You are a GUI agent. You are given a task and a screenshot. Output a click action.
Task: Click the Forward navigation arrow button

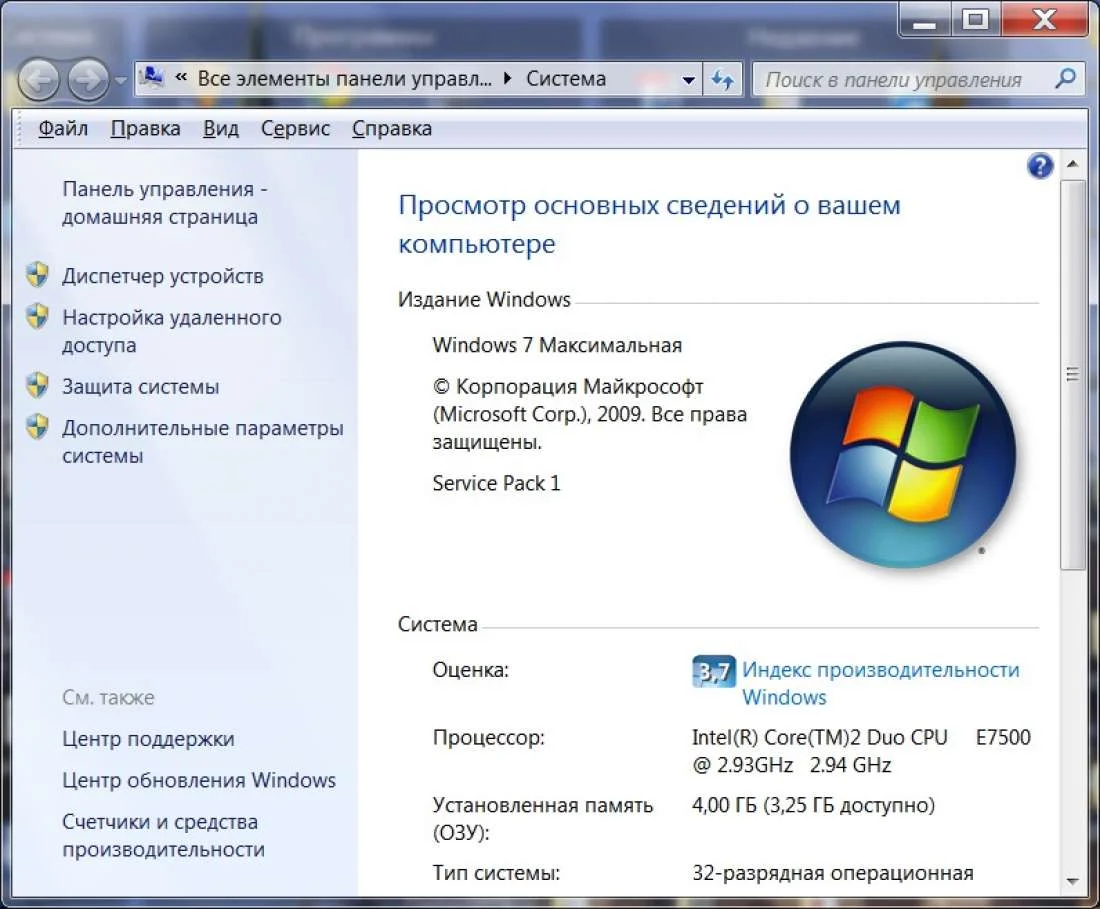[88, 81]
